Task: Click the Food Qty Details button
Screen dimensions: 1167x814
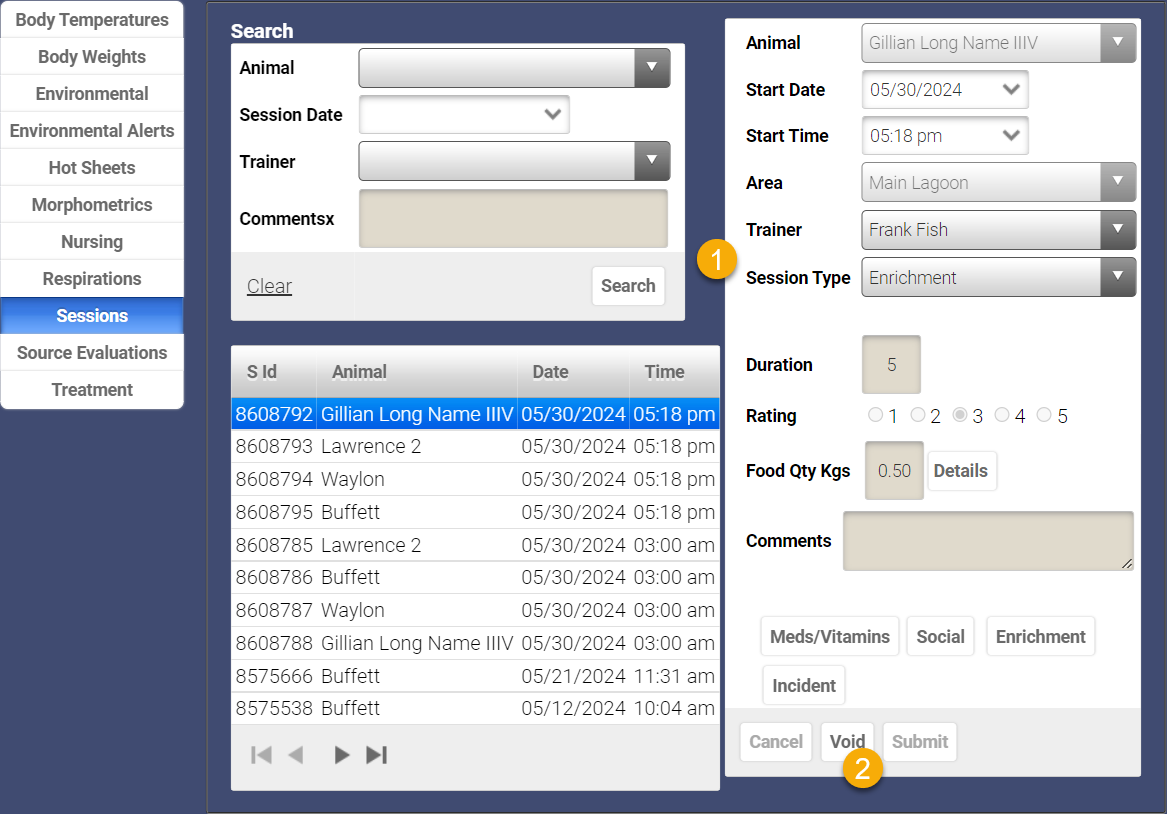Action: point(961,471)
